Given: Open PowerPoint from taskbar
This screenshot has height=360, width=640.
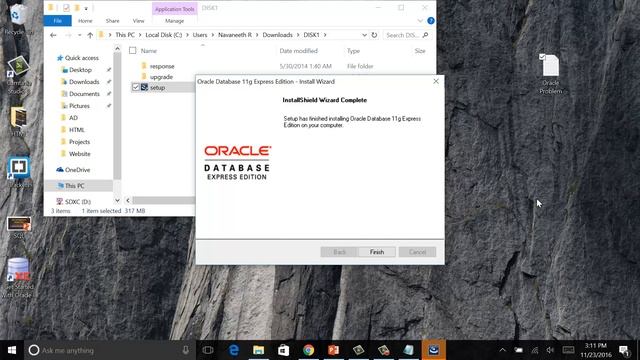Looking at the screenshot, I should (x=333, y=350).
